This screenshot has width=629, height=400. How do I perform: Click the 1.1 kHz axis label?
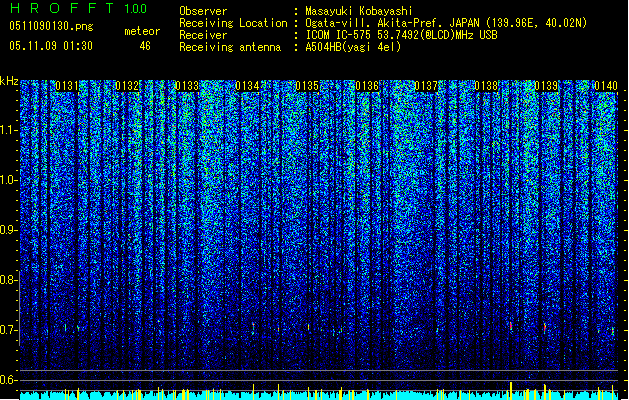point(8,130)
